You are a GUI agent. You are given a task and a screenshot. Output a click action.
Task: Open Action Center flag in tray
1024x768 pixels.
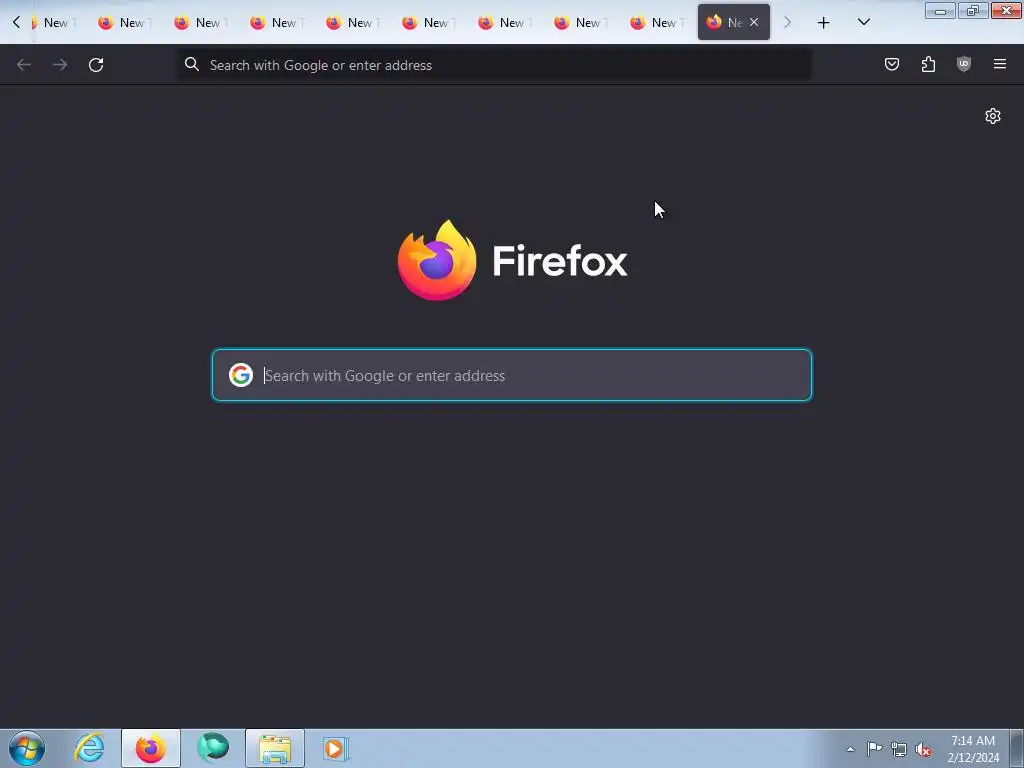pyautogui.click(x=874, y=749)
